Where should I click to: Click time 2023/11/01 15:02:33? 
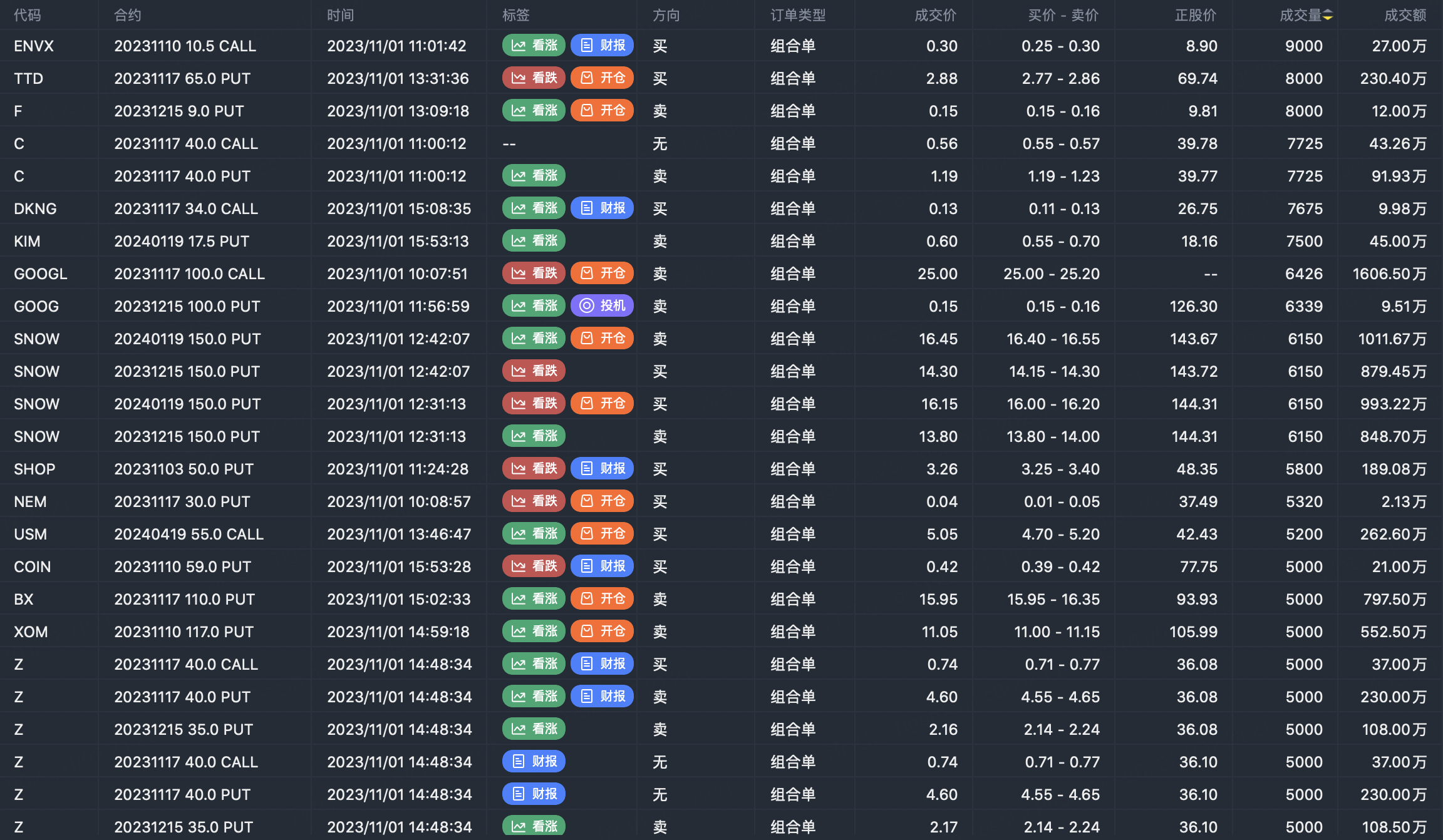tap(399, 599)
